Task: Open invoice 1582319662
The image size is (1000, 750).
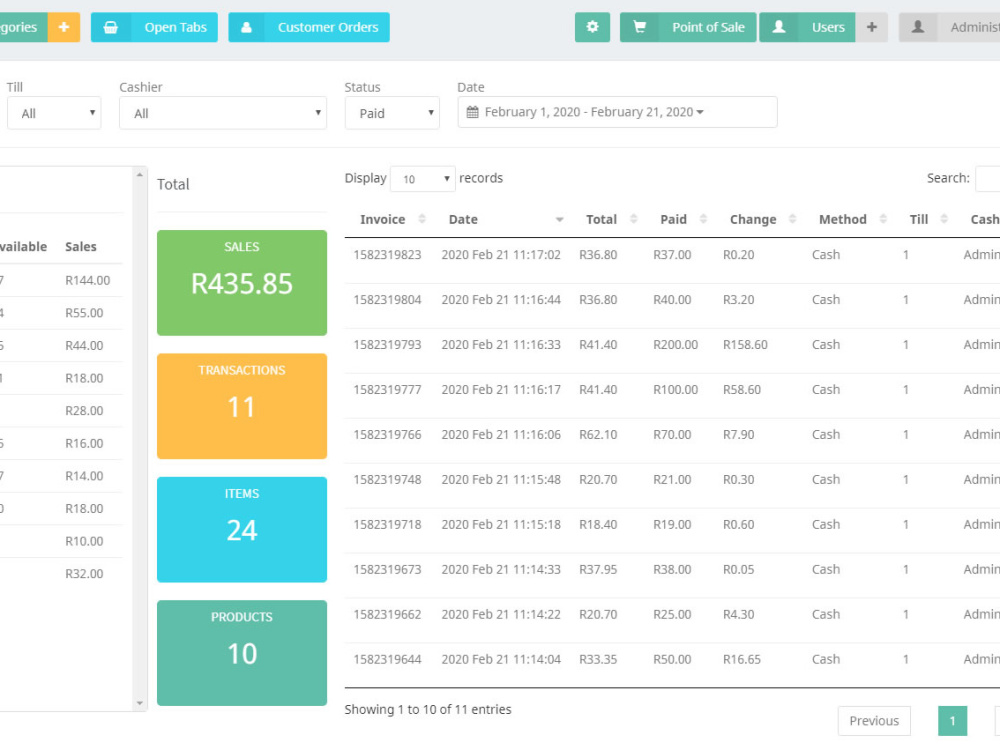Action: coord(387,614)
